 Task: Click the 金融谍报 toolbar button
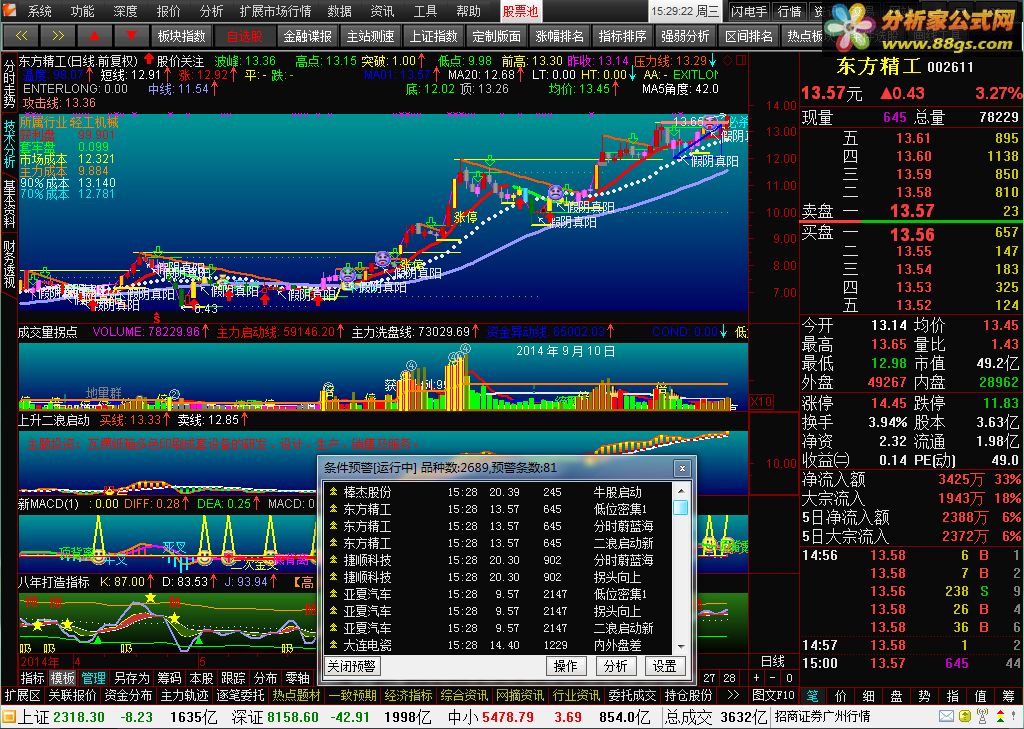click(308, 36)
